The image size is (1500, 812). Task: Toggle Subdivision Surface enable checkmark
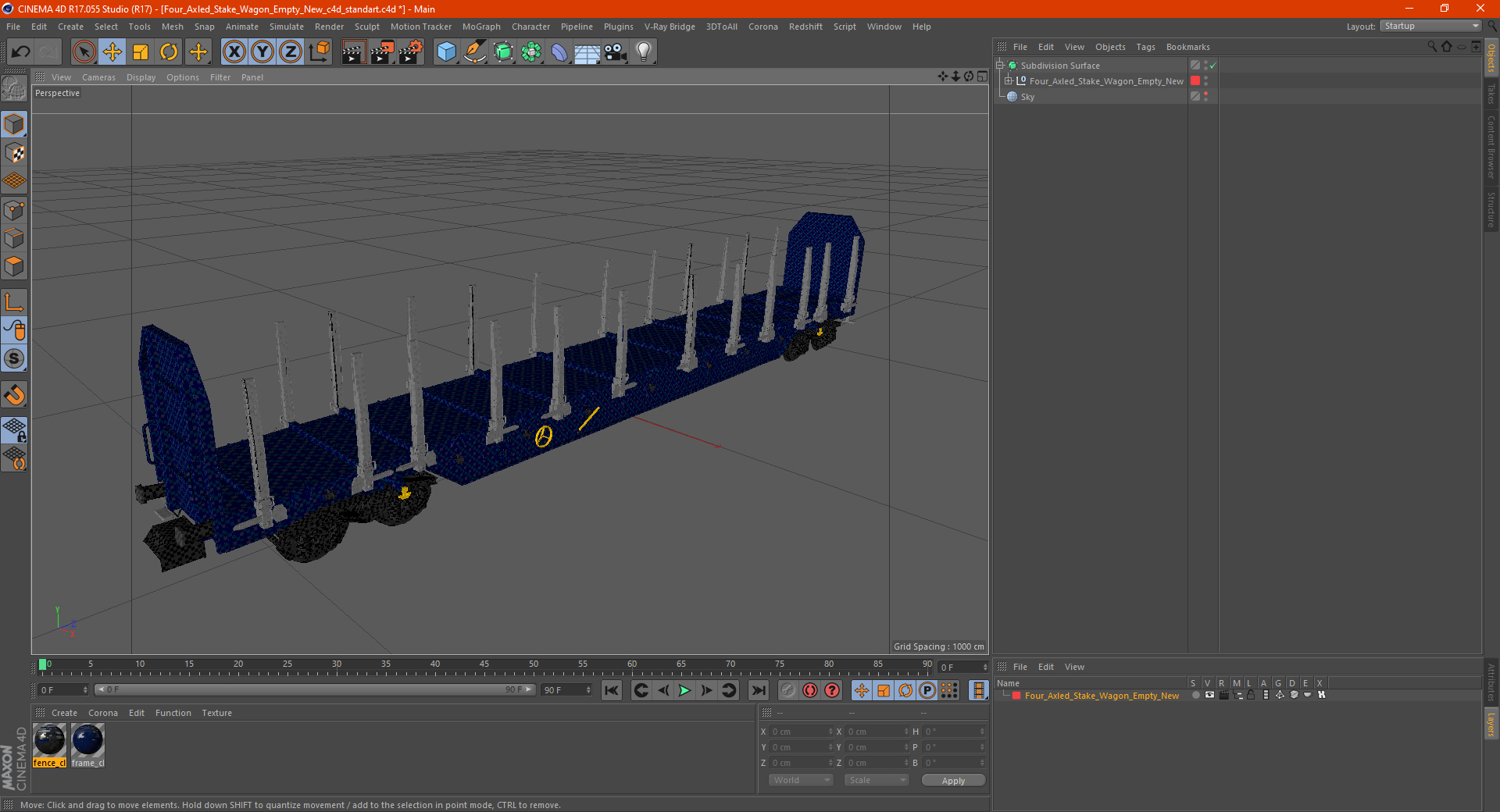pos(1212,66)
